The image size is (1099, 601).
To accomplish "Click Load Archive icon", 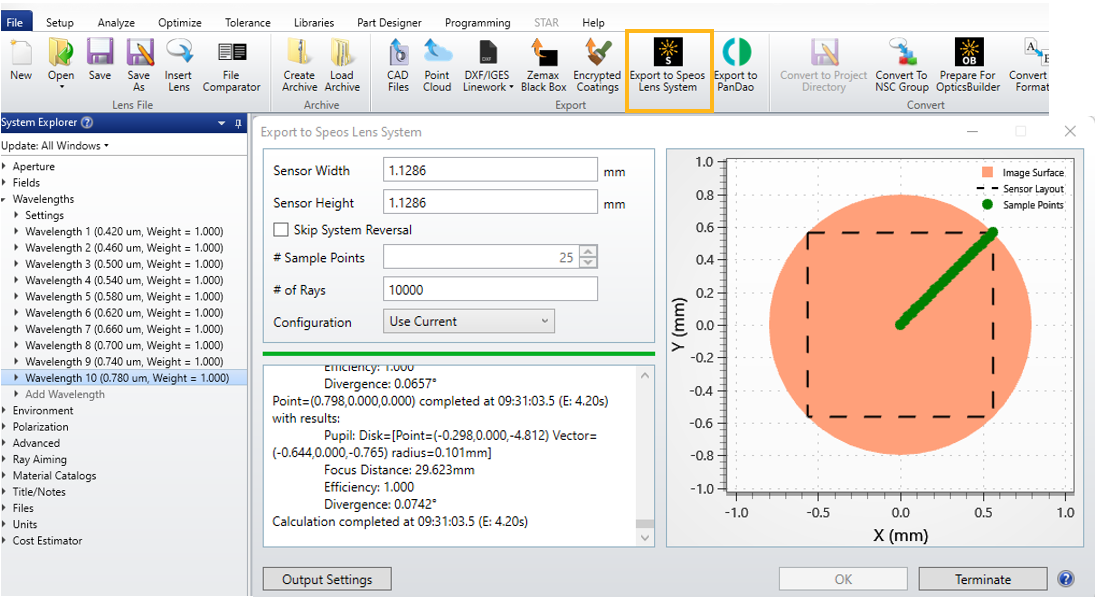I will pos(342,53).
